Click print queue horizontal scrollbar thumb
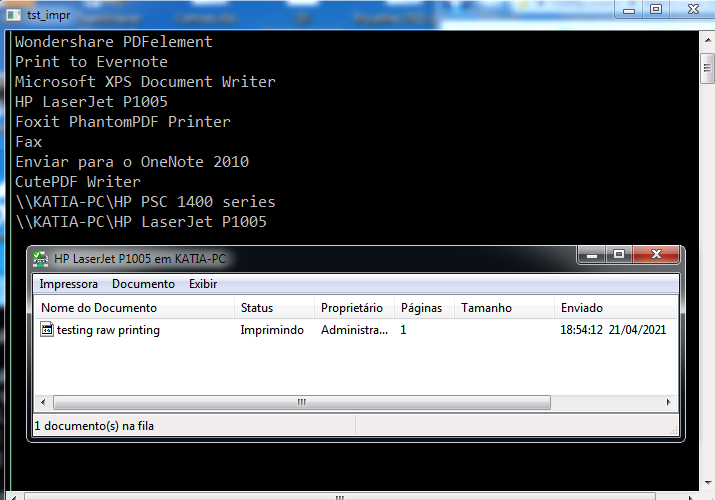This screenshot has height=500, width=715. [302, 402]
